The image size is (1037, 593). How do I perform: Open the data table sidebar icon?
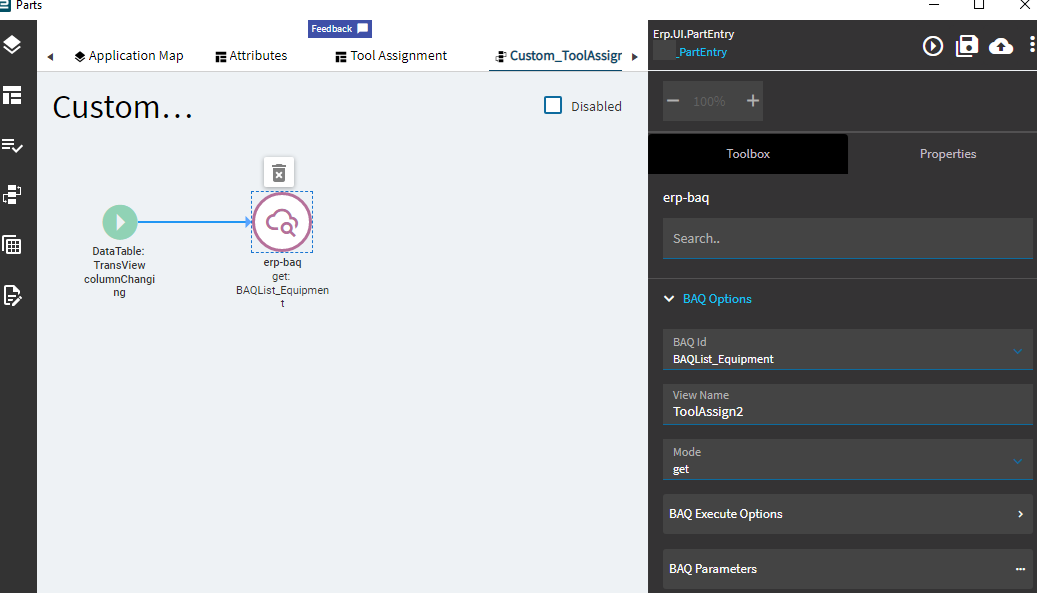pyautogui.click(x=13, y=245)
